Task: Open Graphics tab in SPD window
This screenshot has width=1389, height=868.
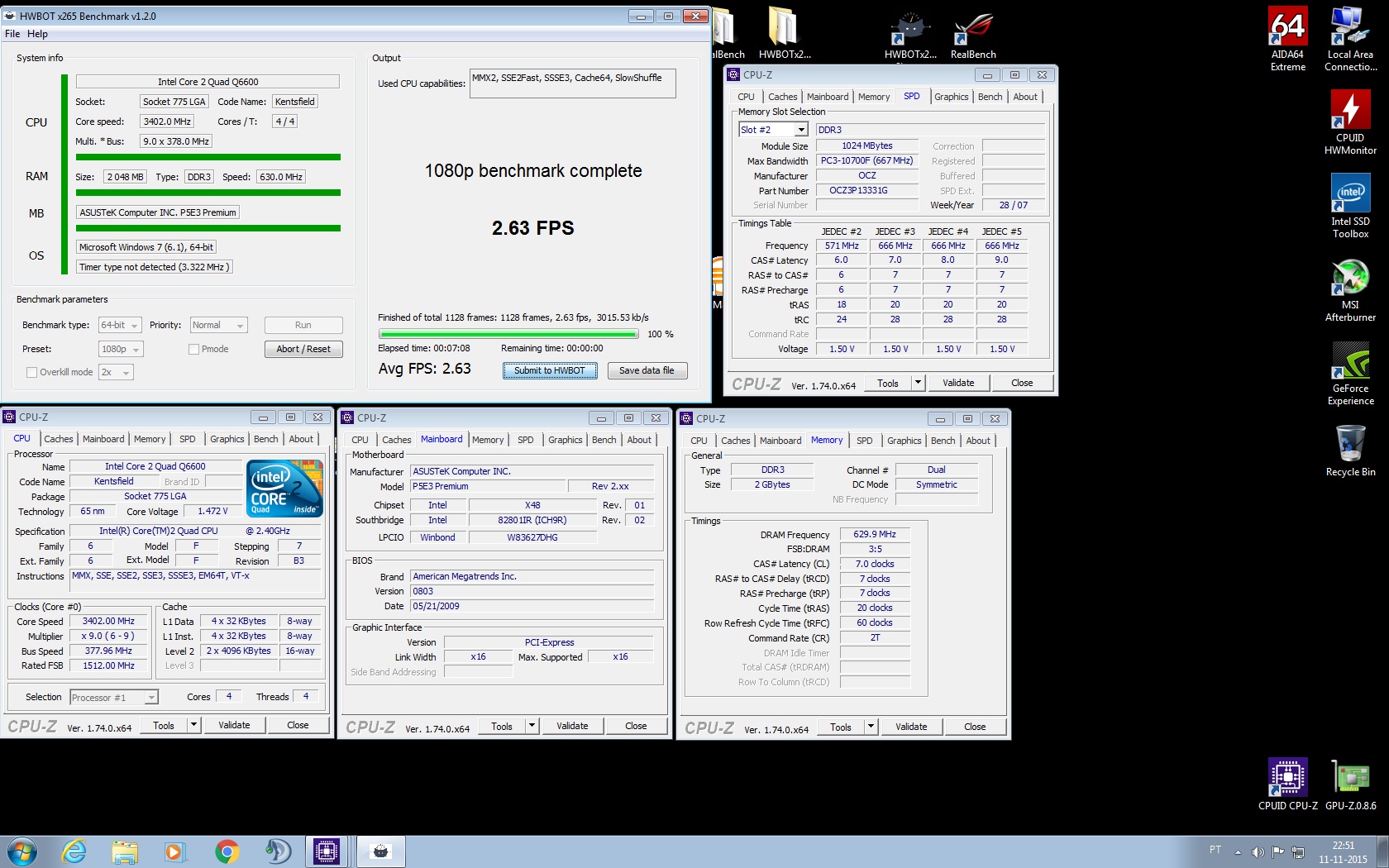Action: click(x=952, y=97)
